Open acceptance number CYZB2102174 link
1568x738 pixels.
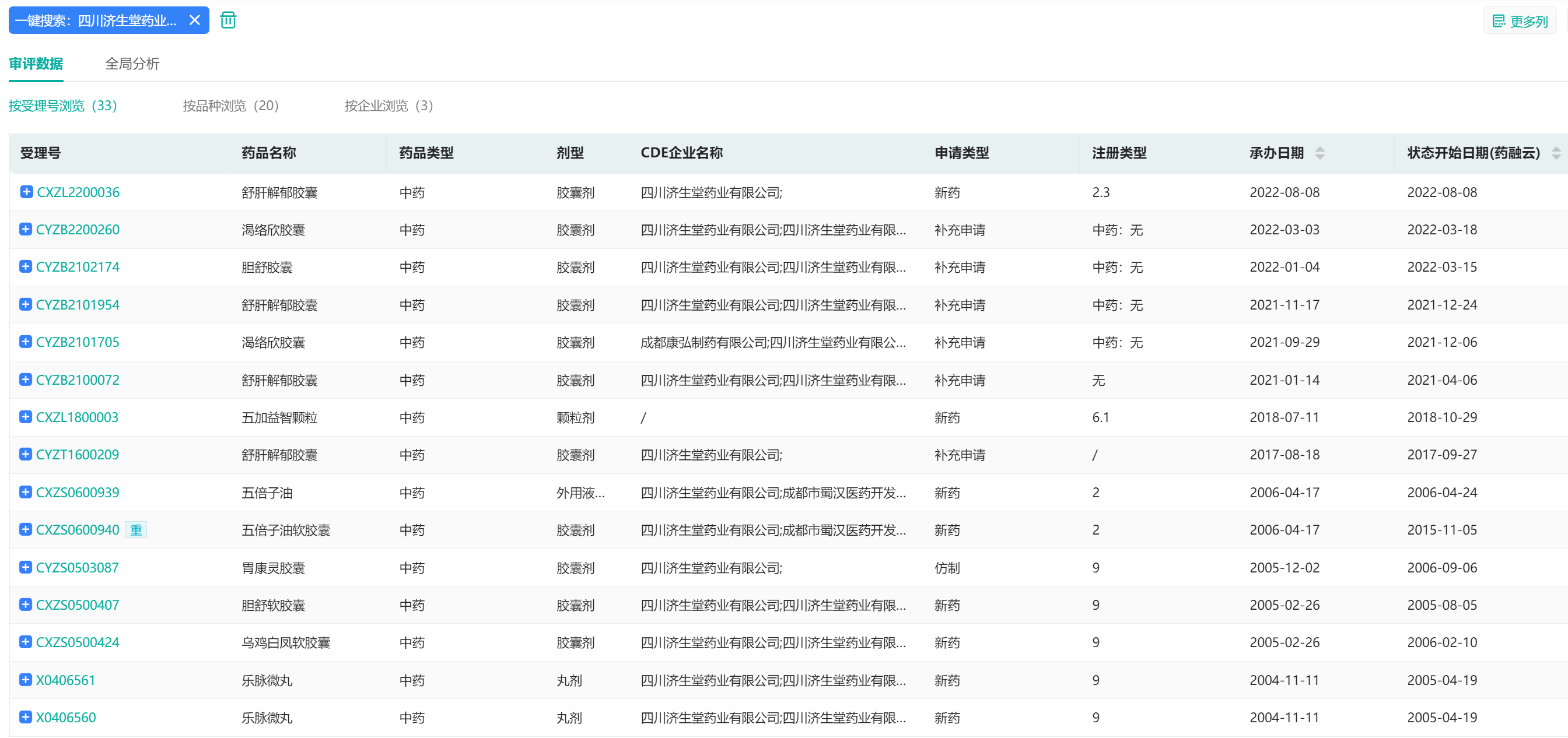pyautogui.click(x=78, y=267)
